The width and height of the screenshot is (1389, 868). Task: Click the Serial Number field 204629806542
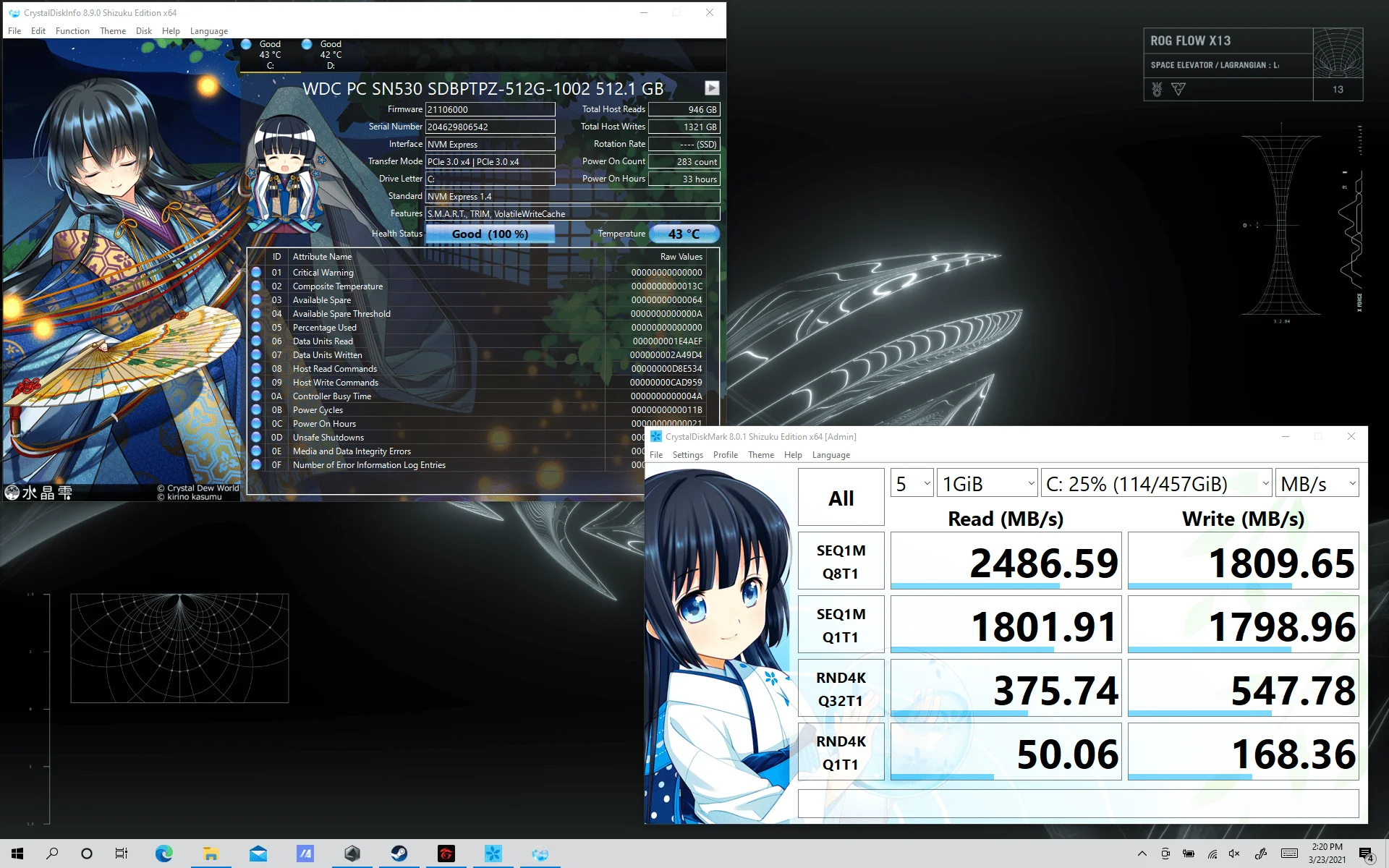click(490, 127)
